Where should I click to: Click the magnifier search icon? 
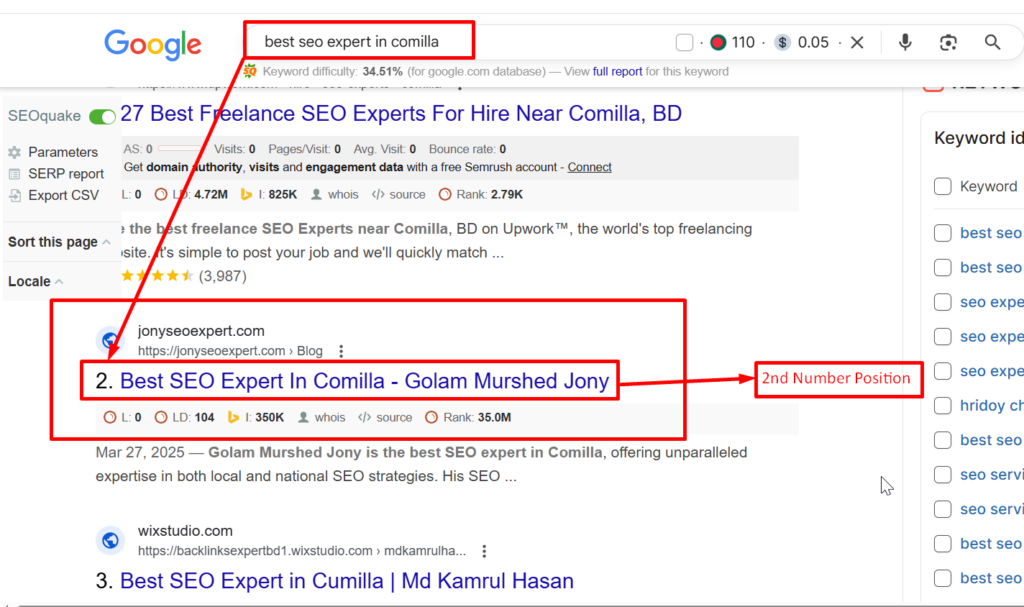(x=993, y=42)
